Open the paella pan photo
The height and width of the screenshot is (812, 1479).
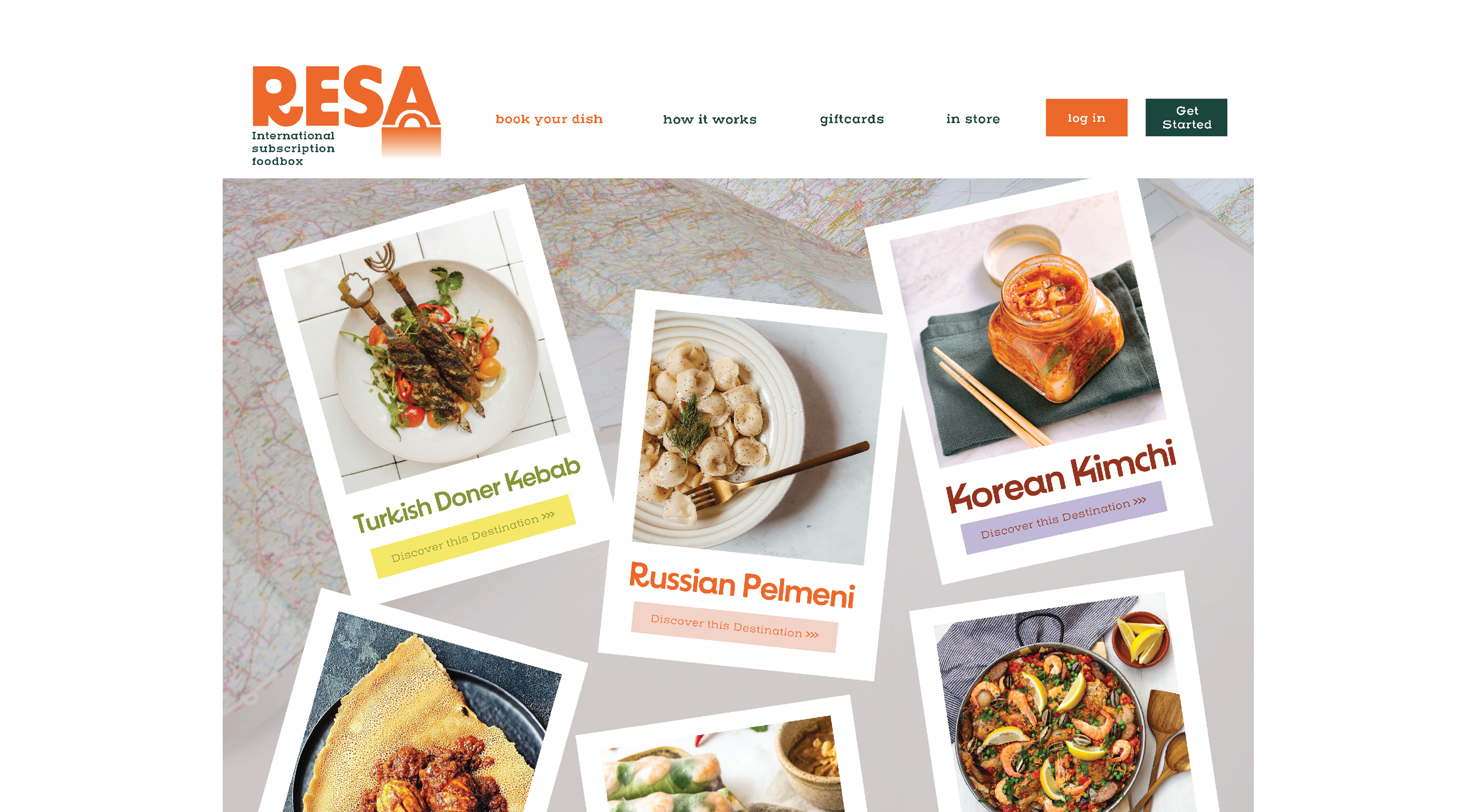click(x=1066, y=702)
